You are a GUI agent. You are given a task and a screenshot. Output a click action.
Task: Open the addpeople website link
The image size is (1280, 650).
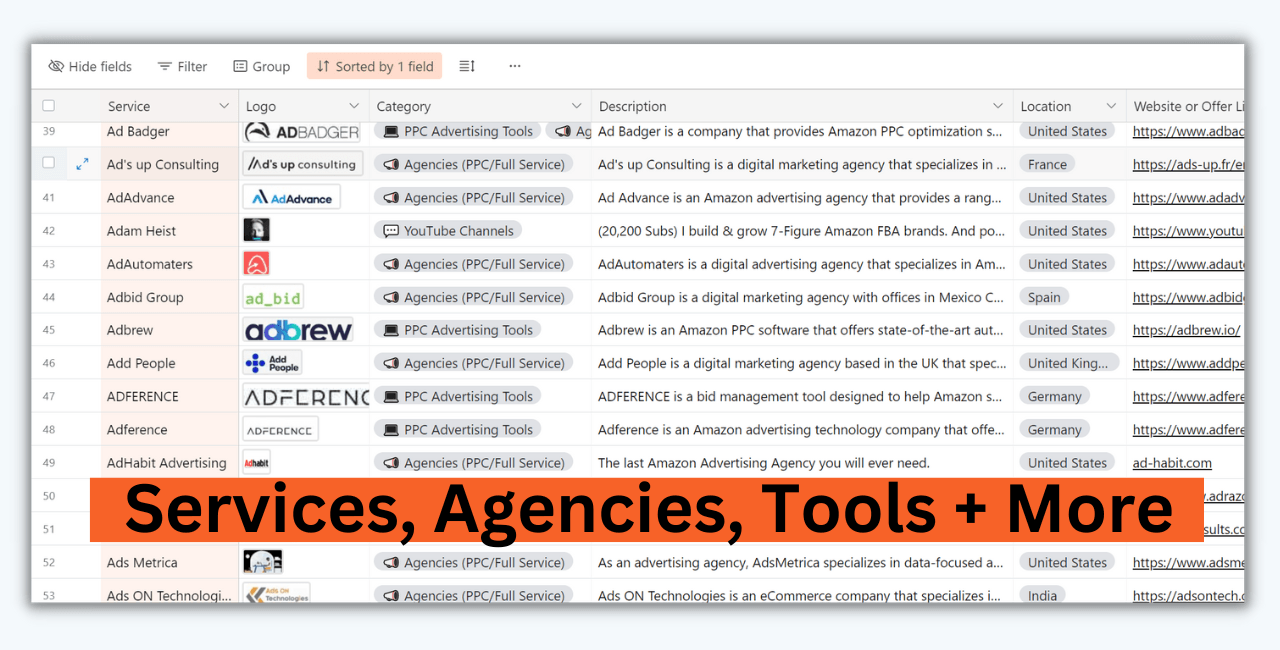click(x=1188, y=363)
